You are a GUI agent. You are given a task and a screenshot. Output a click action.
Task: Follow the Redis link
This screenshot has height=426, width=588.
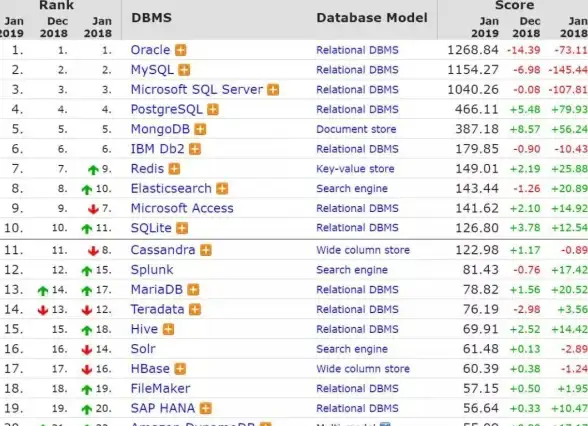click(147, 169)
